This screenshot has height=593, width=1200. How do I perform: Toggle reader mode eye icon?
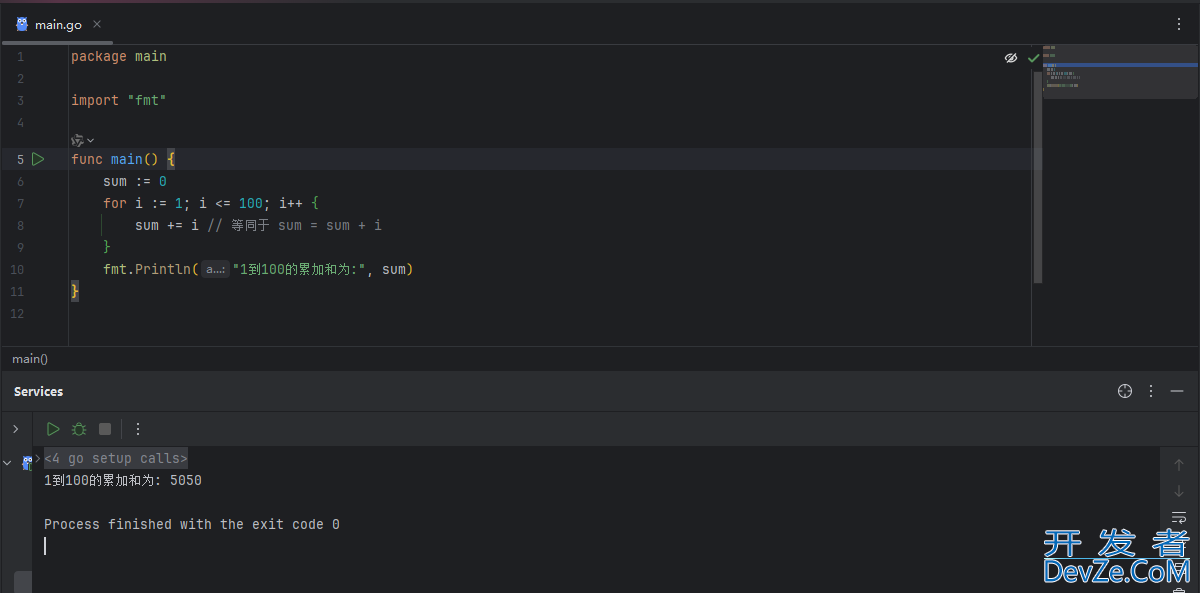click(x=1011, y=58)
